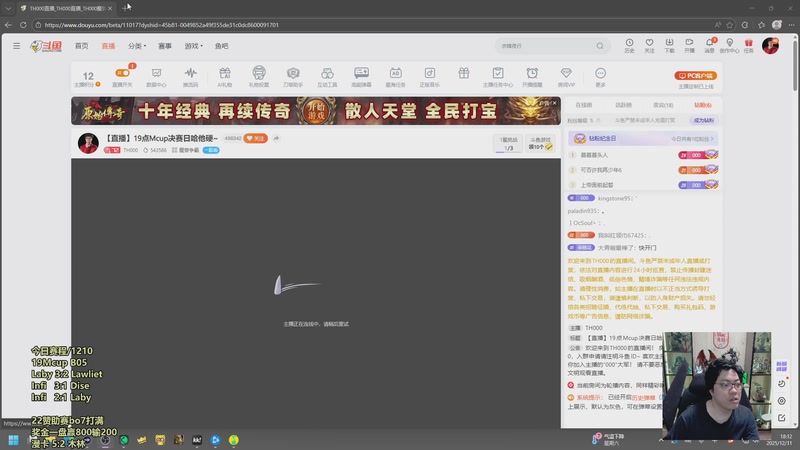Open a new browser tab
The image size is (800, 450).
click(x=126, y=8)
